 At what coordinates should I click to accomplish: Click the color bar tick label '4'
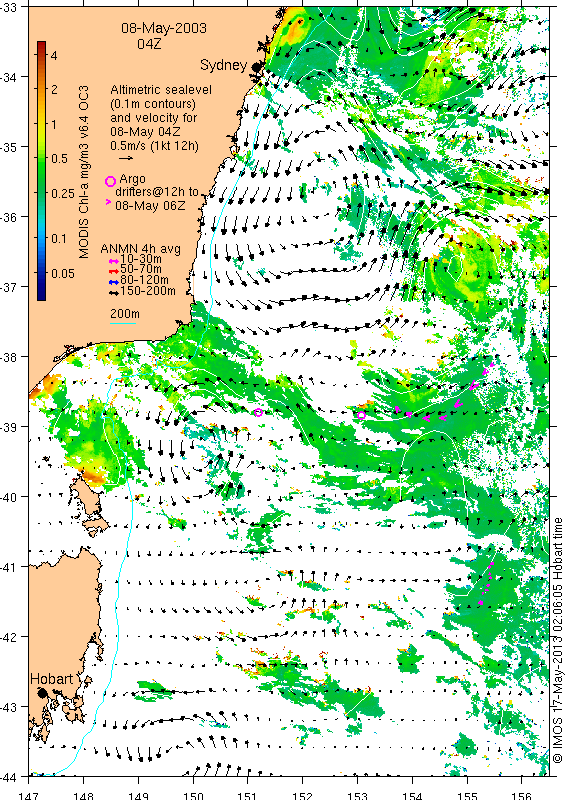click(x=54, y=56)
